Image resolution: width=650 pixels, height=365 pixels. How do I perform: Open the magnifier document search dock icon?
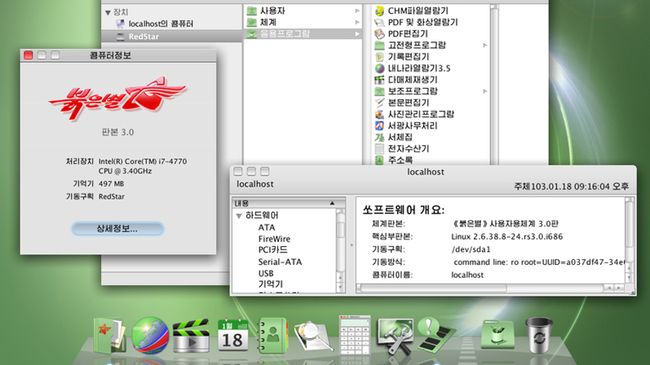pyautogui.click(x=313, y=336)
